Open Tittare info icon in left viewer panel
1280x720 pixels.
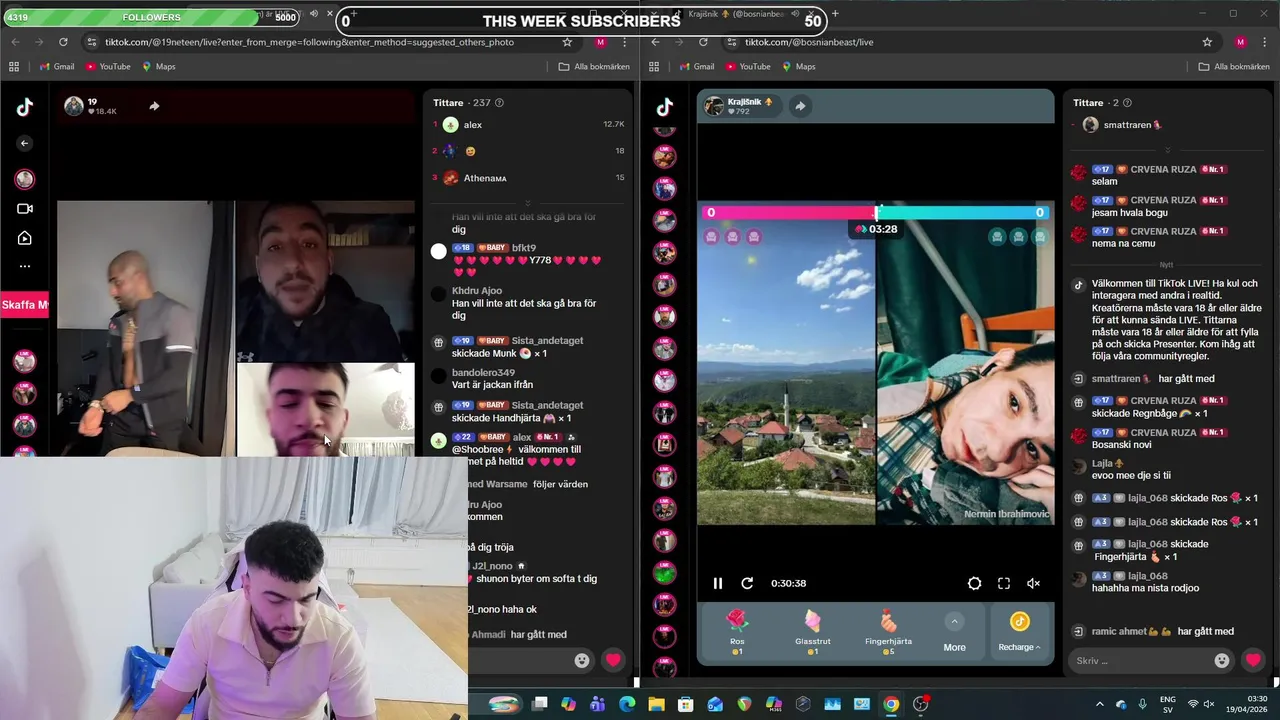pos(499,103)
